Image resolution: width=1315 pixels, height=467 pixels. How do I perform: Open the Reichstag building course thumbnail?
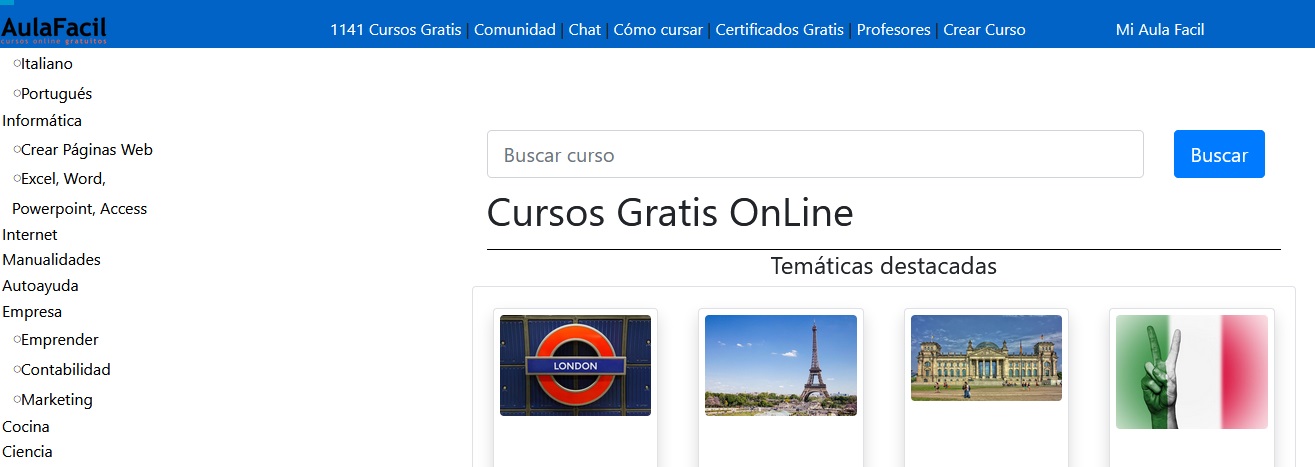click(x=986, y=358)
